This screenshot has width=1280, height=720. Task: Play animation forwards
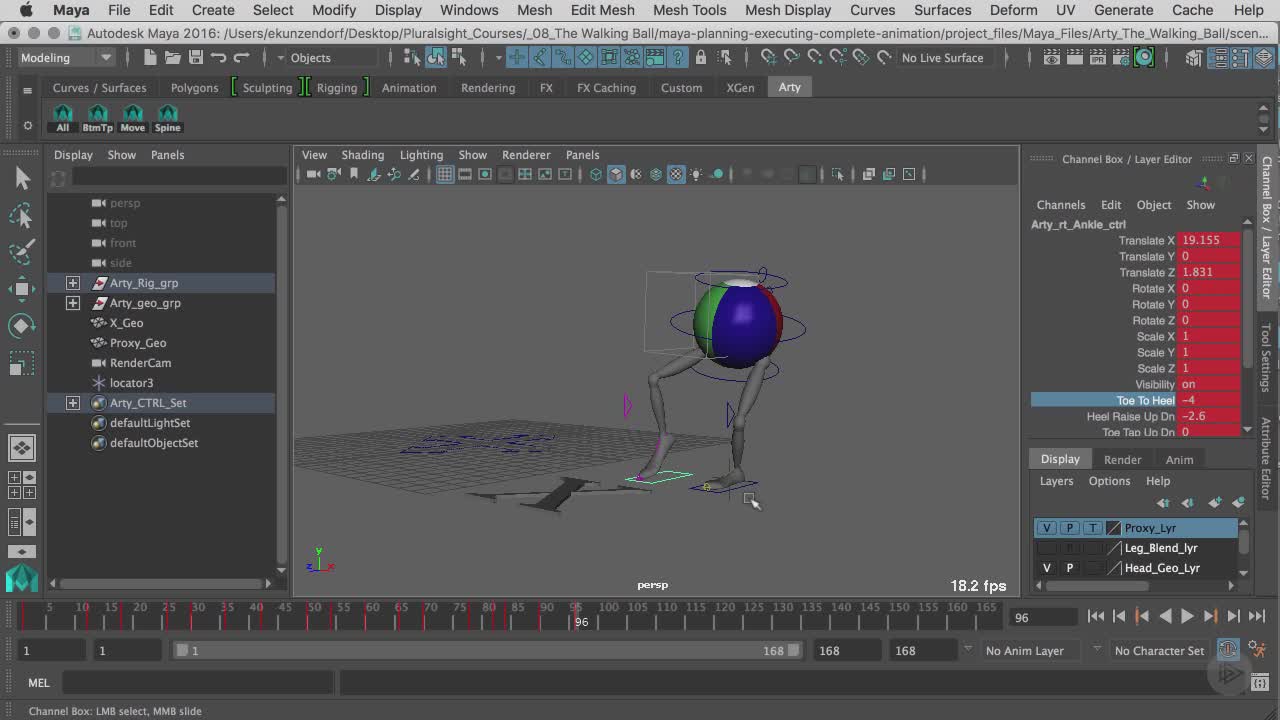(x=1187, y=617)
